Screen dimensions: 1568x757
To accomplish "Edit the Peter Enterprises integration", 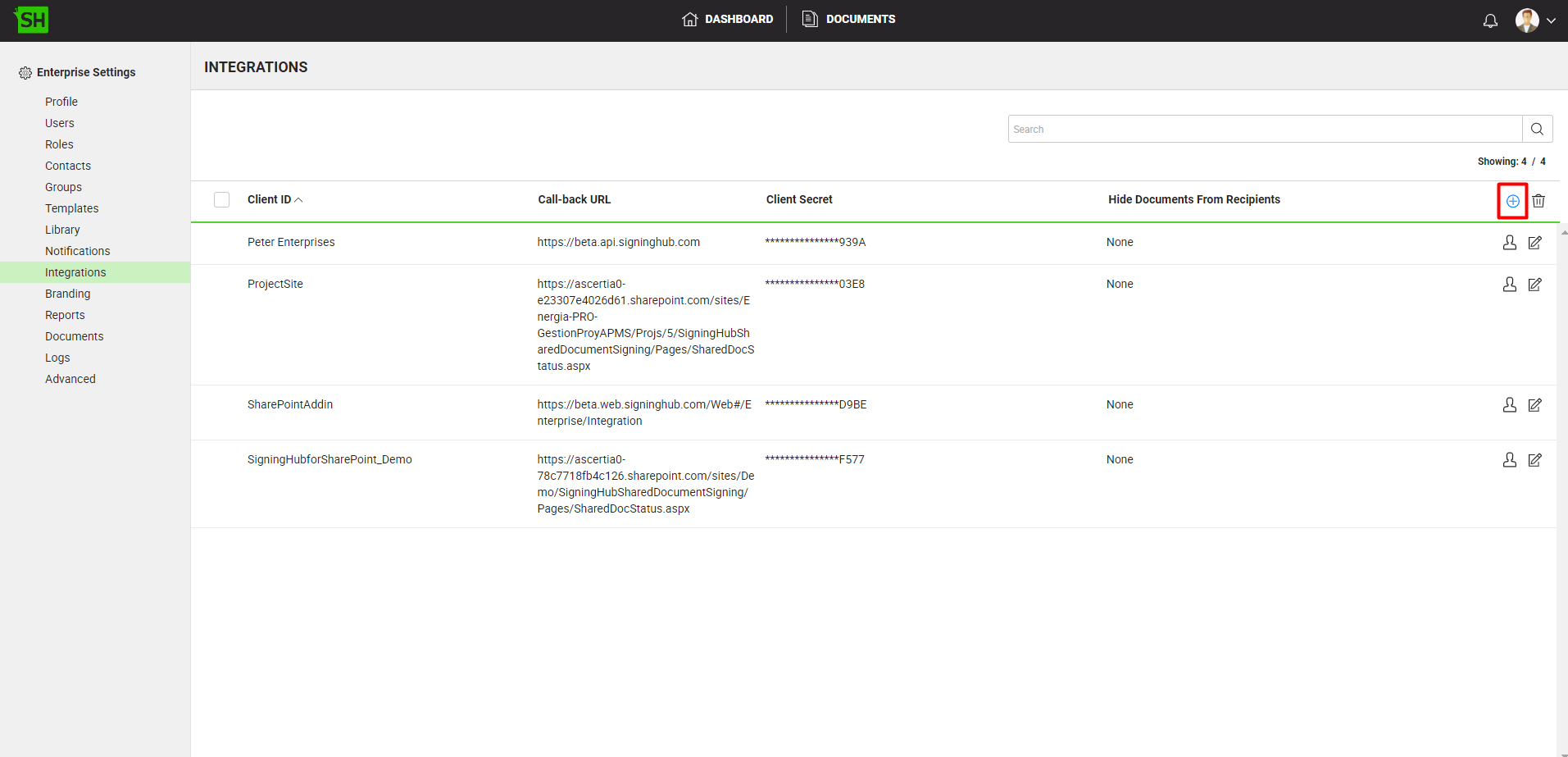I will tap(1534, 243).
